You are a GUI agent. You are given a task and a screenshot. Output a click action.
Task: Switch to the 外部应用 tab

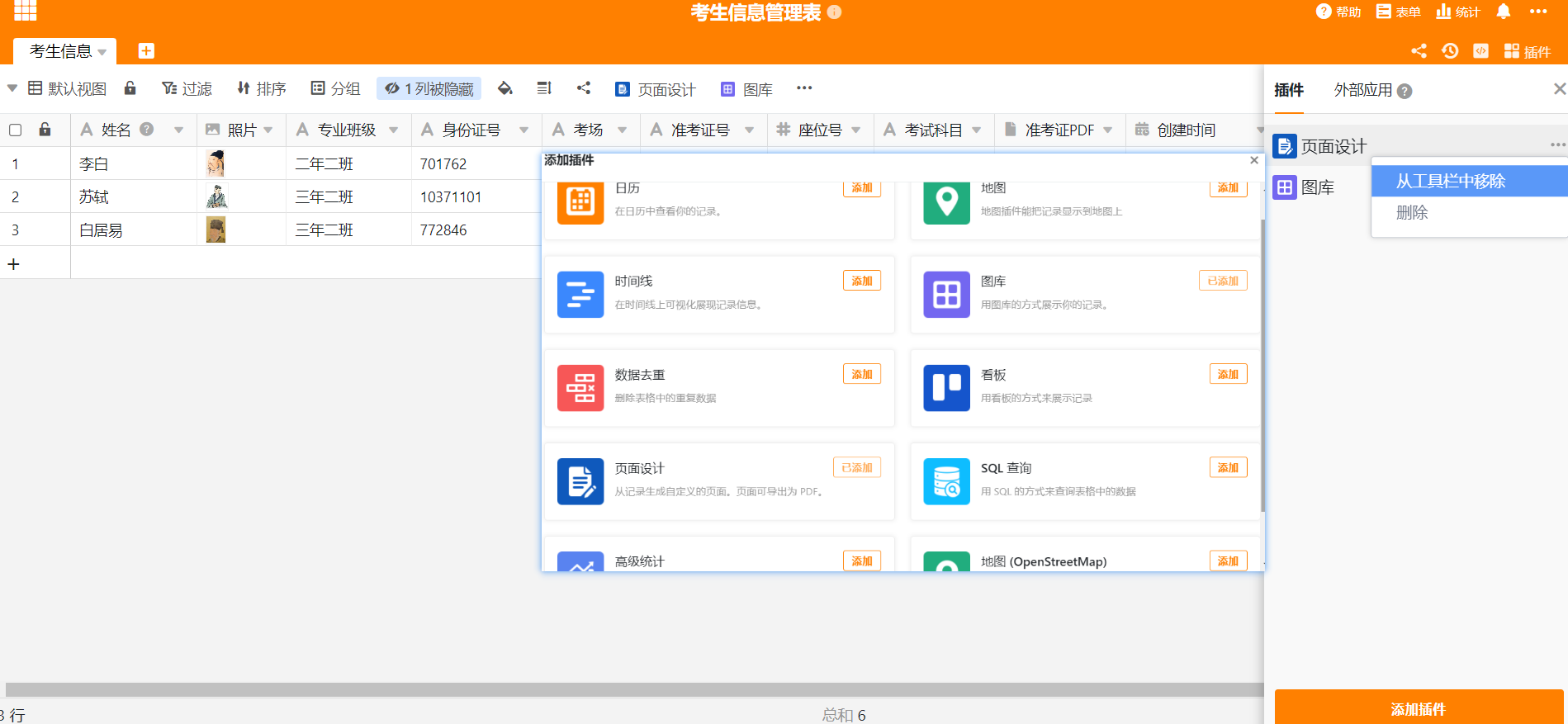point(1363,90)
